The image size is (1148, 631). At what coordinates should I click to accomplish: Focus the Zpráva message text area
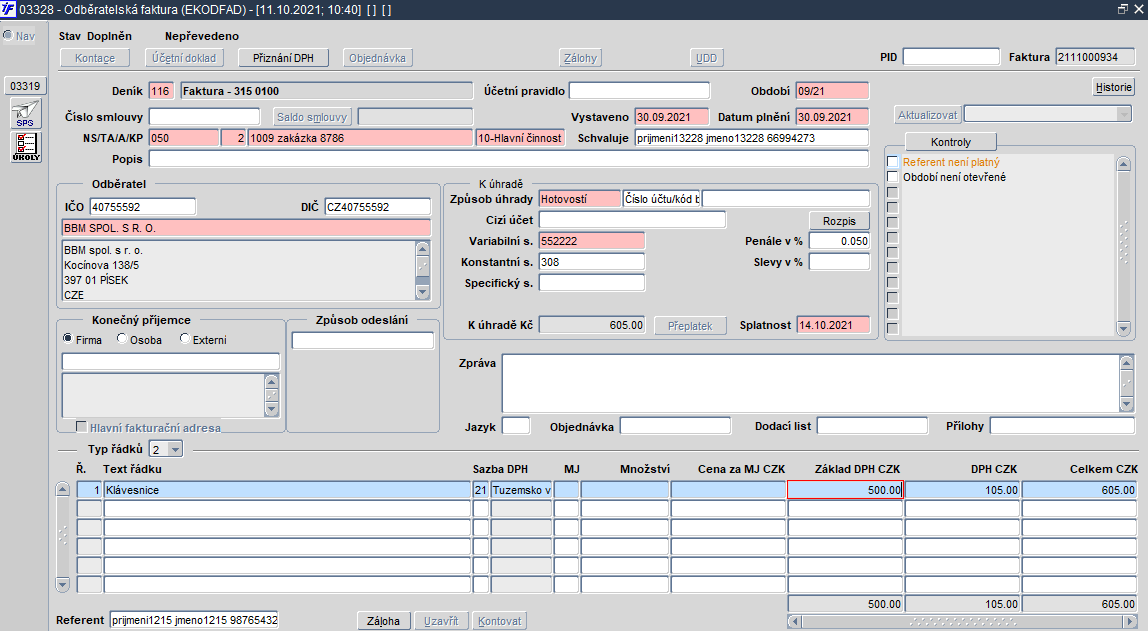[x=811, y=383]
